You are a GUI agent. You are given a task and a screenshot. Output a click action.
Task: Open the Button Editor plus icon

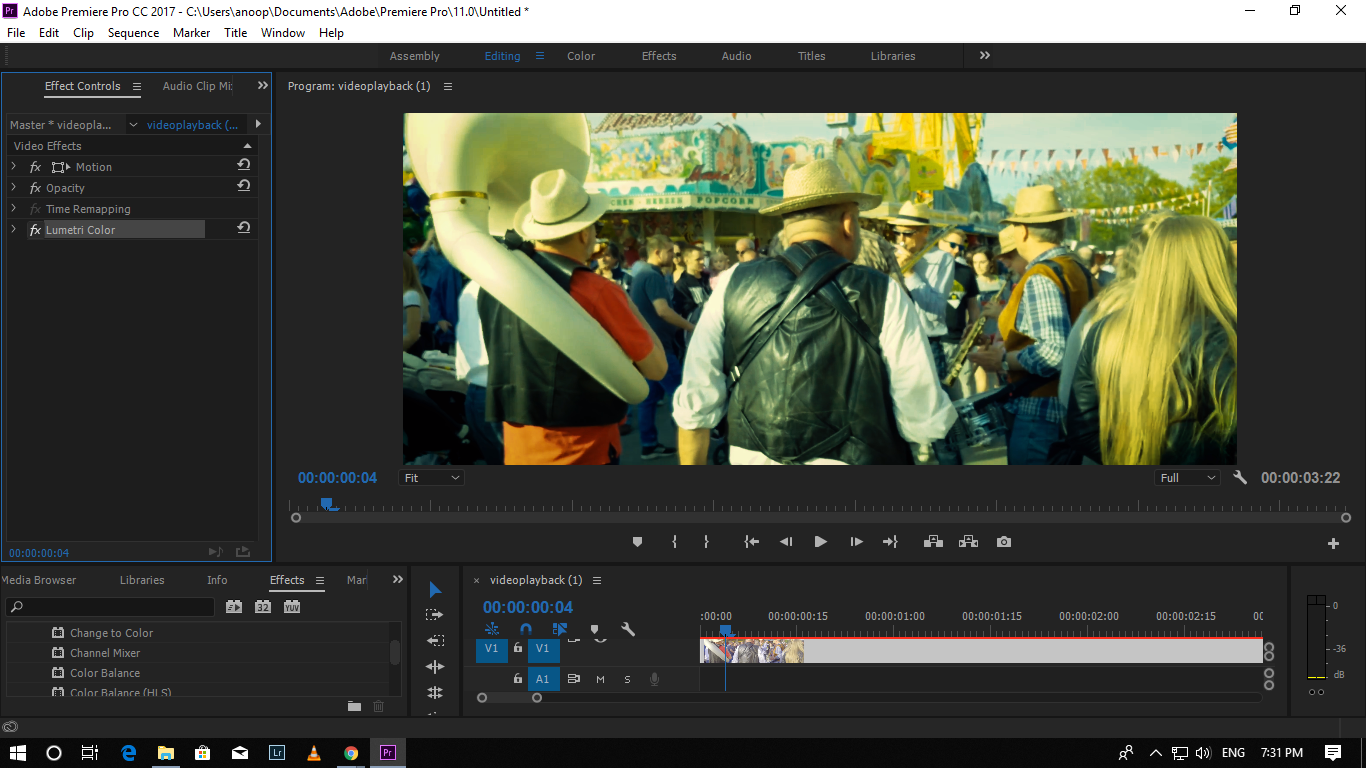coord(1333,543)
